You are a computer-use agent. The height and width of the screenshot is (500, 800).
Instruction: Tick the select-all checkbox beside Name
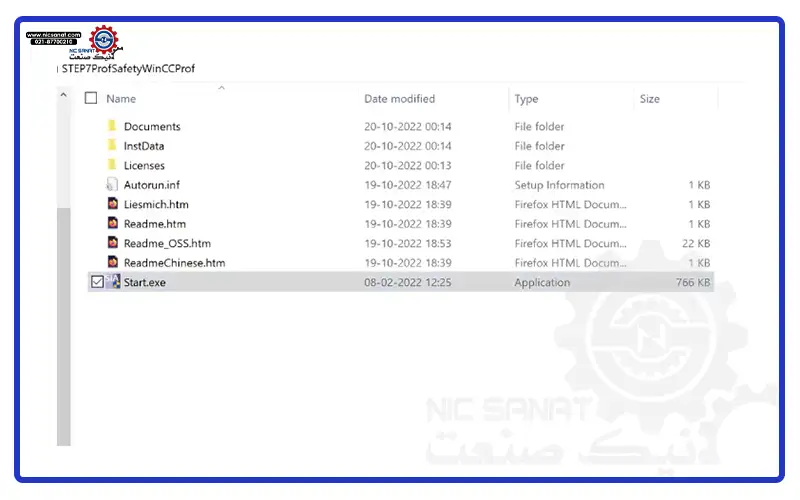tap(91, 98)
